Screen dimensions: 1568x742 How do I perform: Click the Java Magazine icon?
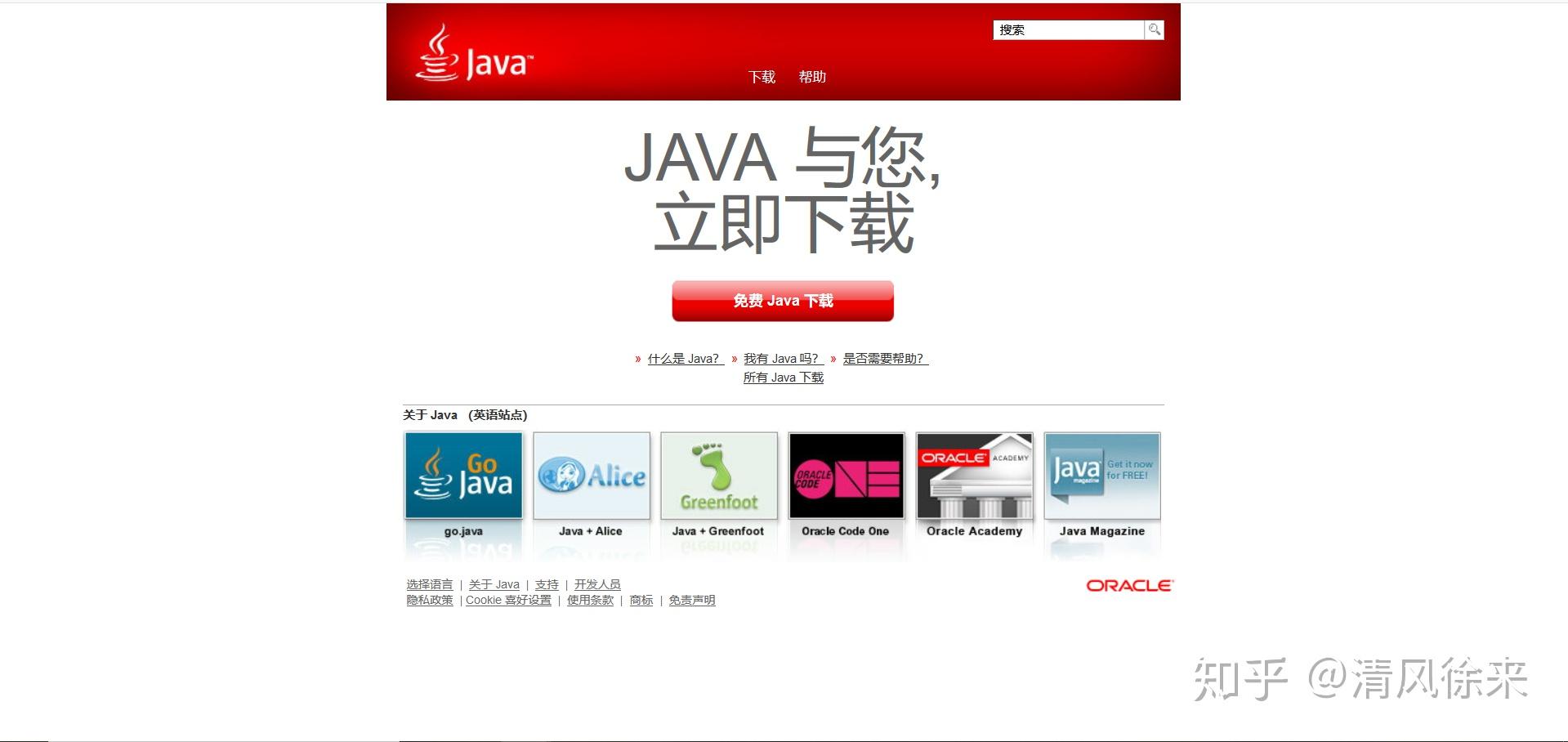tap(1101, 476)
